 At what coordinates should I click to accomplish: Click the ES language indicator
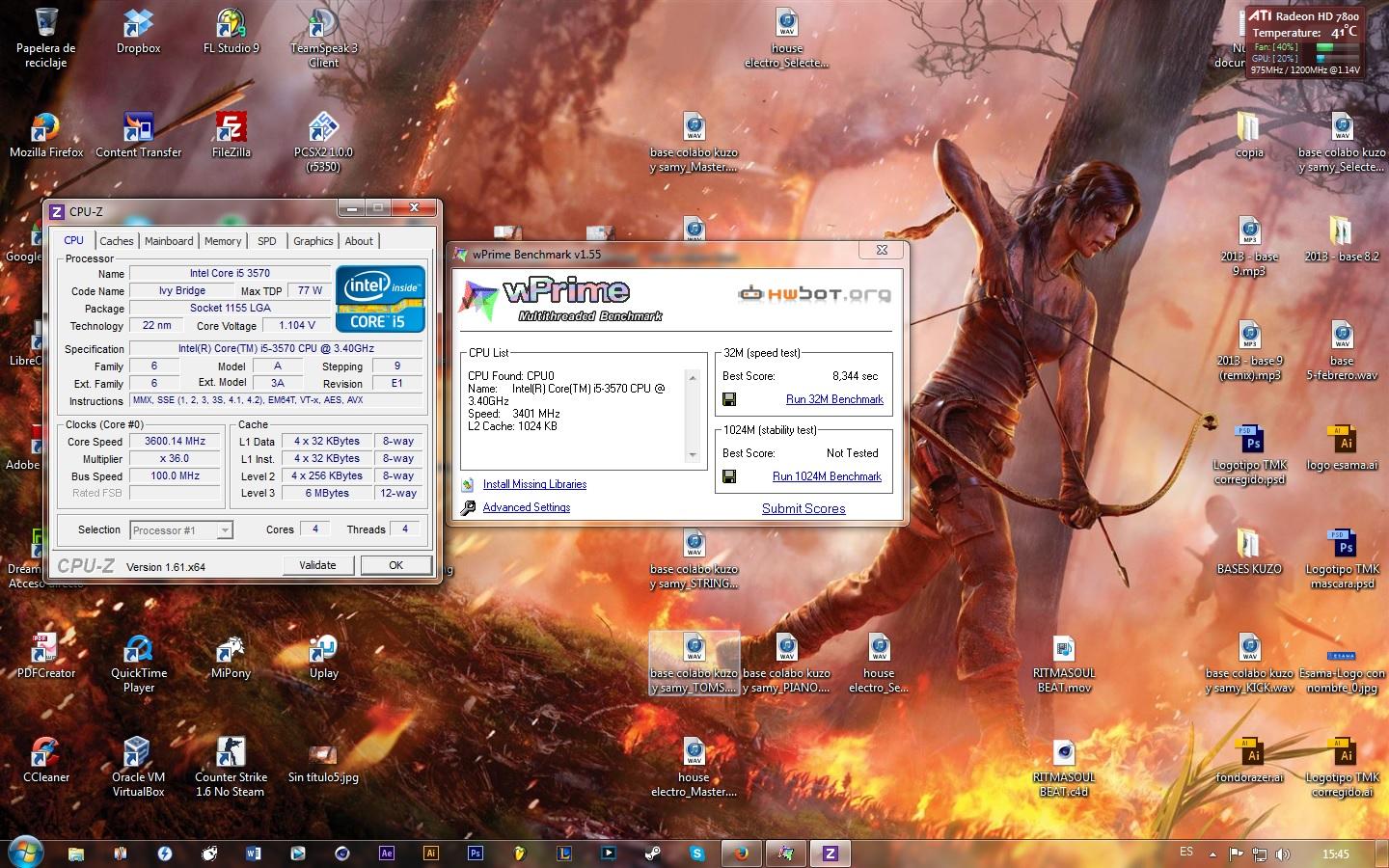1186,852
